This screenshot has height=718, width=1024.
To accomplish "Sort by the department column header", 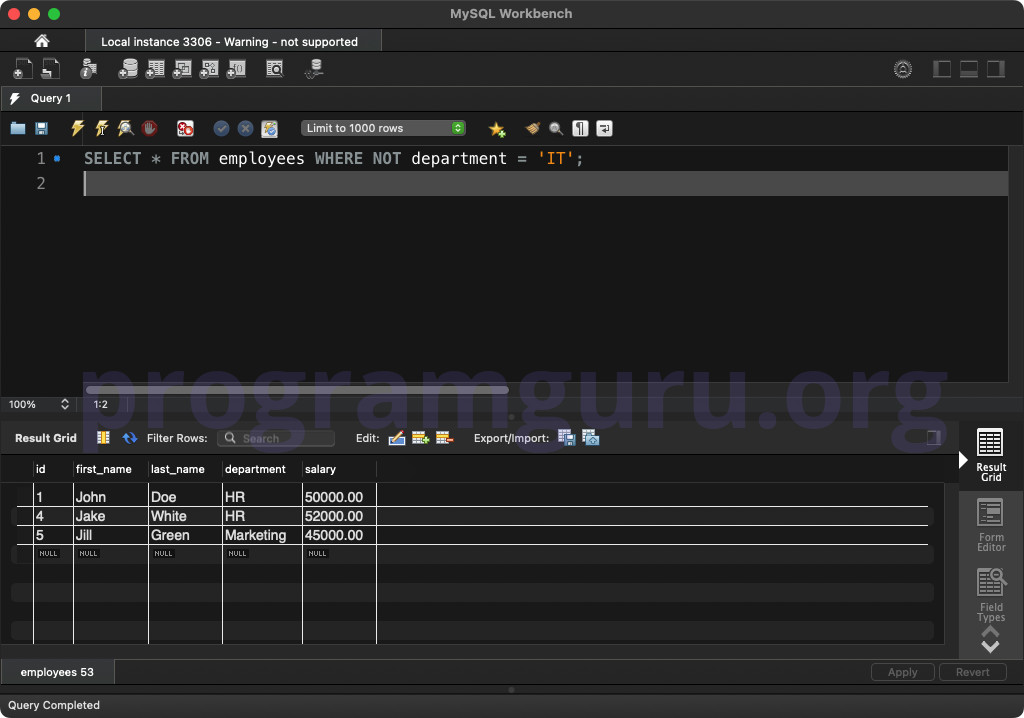I will point(262,469).
